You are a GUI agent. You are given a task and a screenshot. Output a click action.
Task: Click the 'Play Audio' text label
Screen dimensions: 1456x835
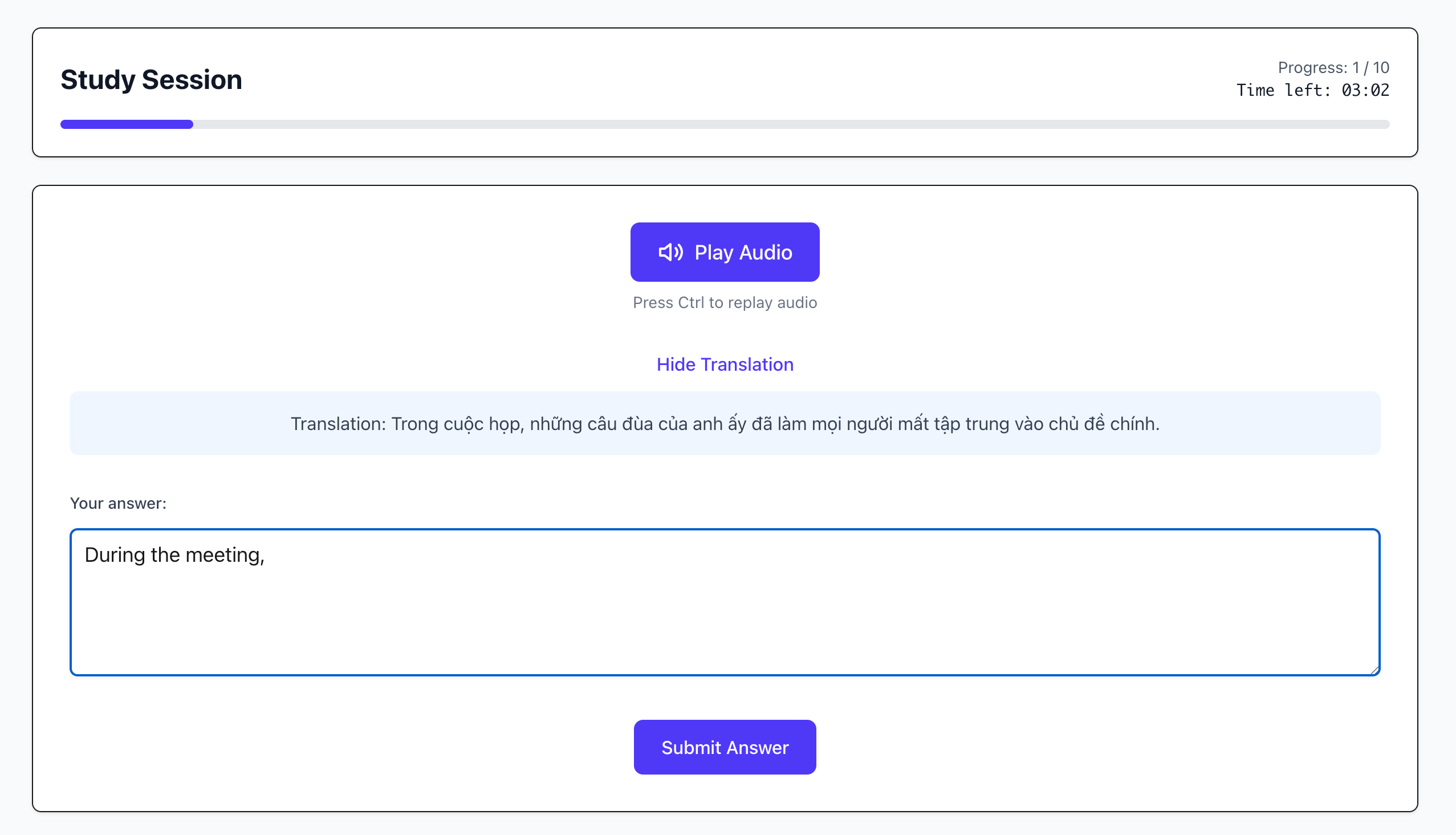pos(743,252)
